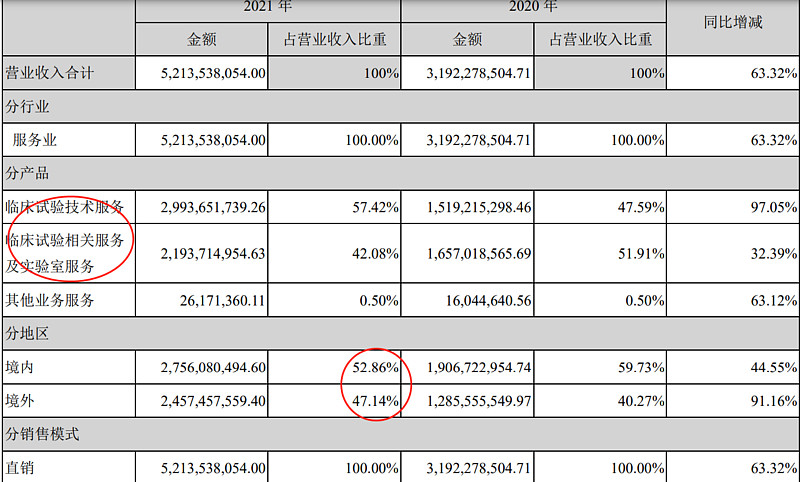Screen dimensions: 800x482
Task: Click amount 1,285,555,549.97
Action: pos(479,401)
